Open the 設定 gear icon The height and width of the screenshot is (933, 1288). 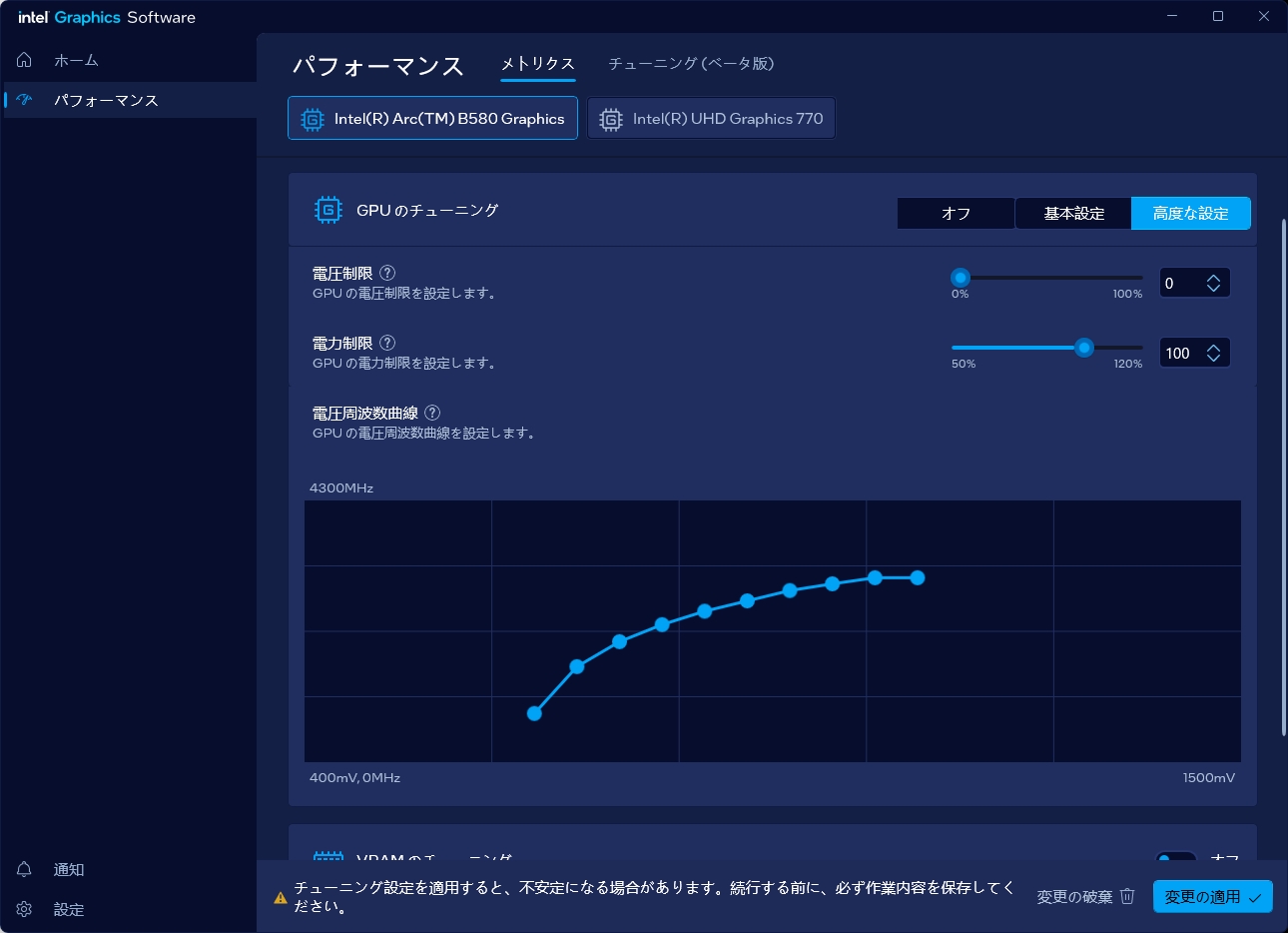click(x=24, y=909)
